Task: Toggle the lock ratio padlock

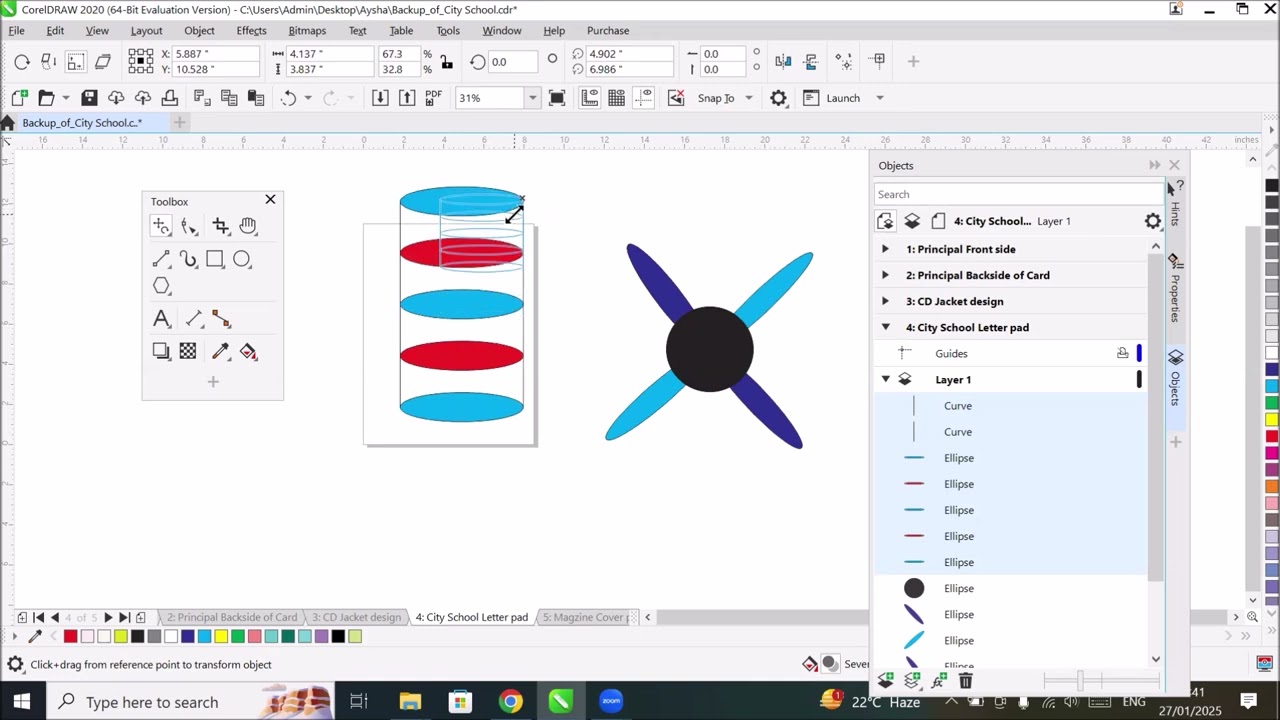Action: click(x=446, y=62)
